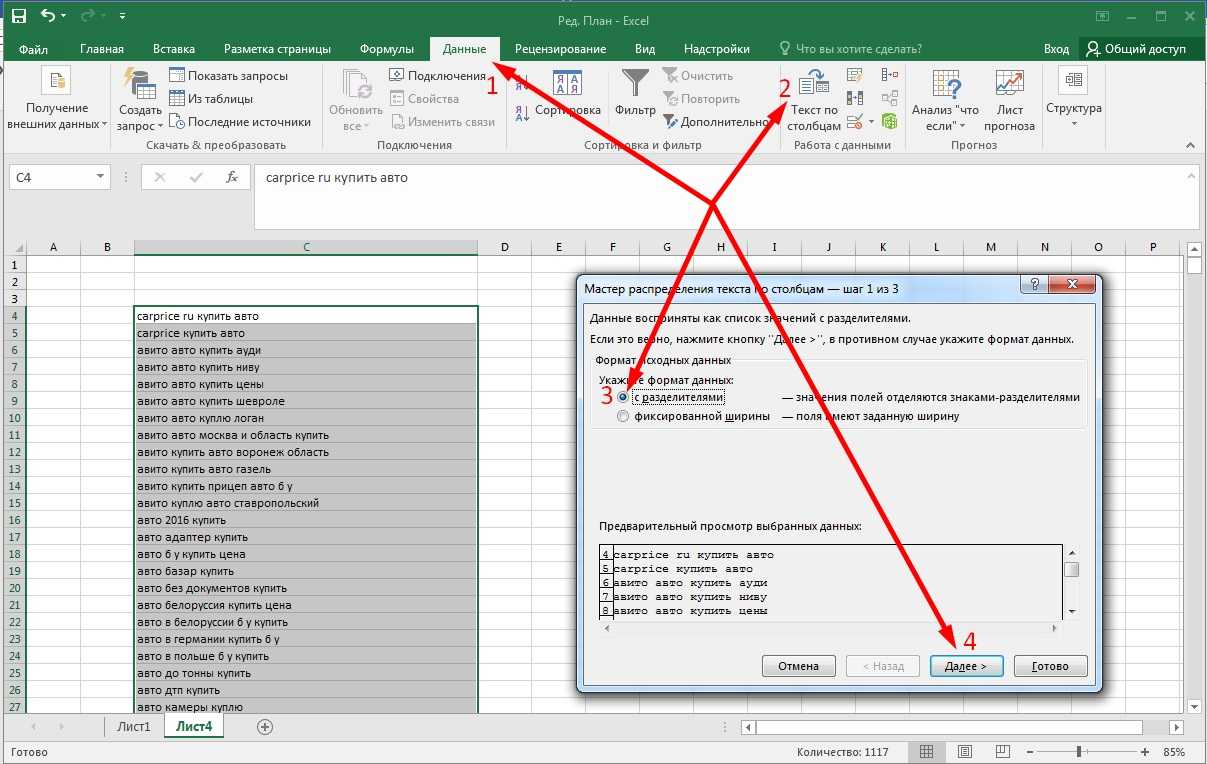Viewport: 1207px width, 764px height.
Task: Click the Отмена button in wizard
Action: click(x=797, y=666)
